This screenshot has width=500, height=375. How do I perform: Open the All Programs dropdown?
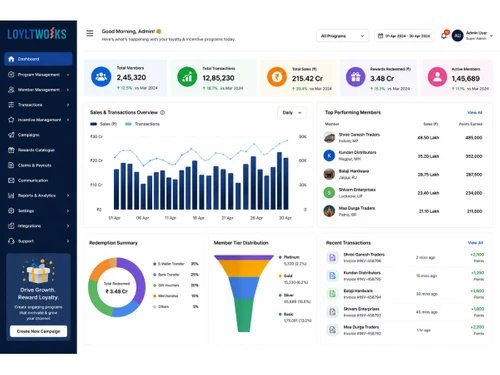click(342, 36)
